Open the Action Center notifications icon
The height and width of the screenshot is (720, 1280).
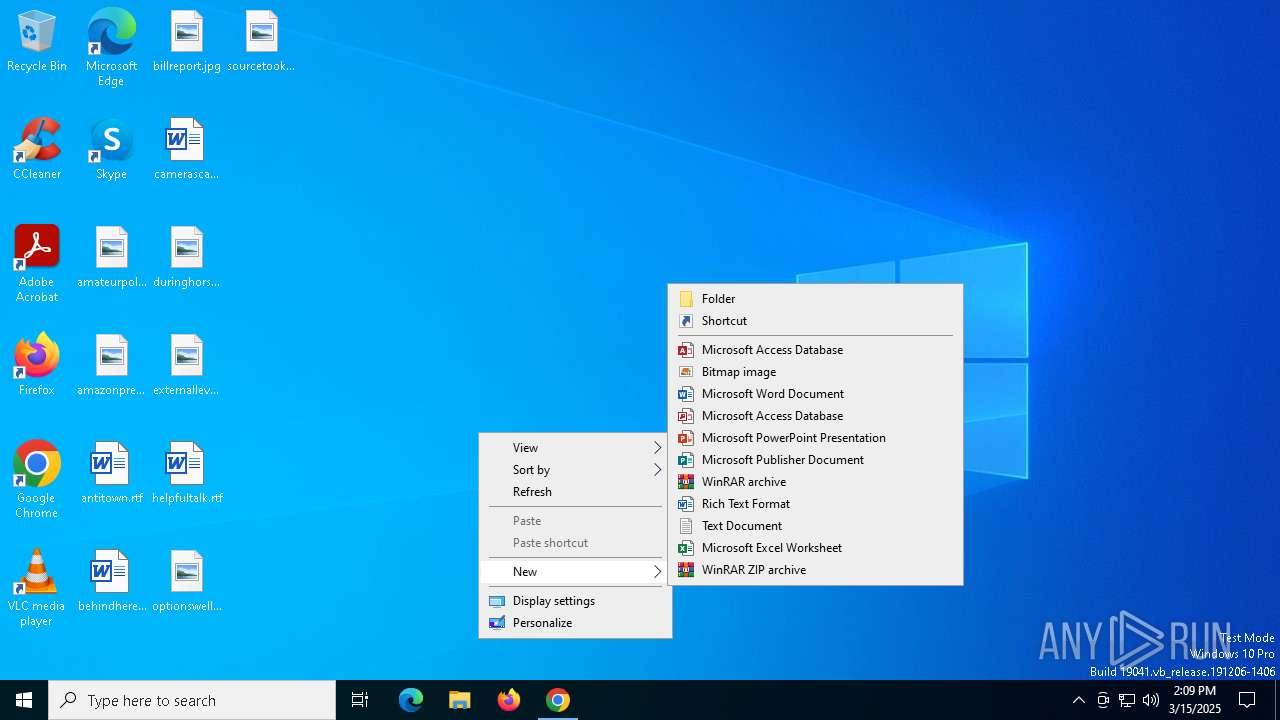pos(1247,700)
